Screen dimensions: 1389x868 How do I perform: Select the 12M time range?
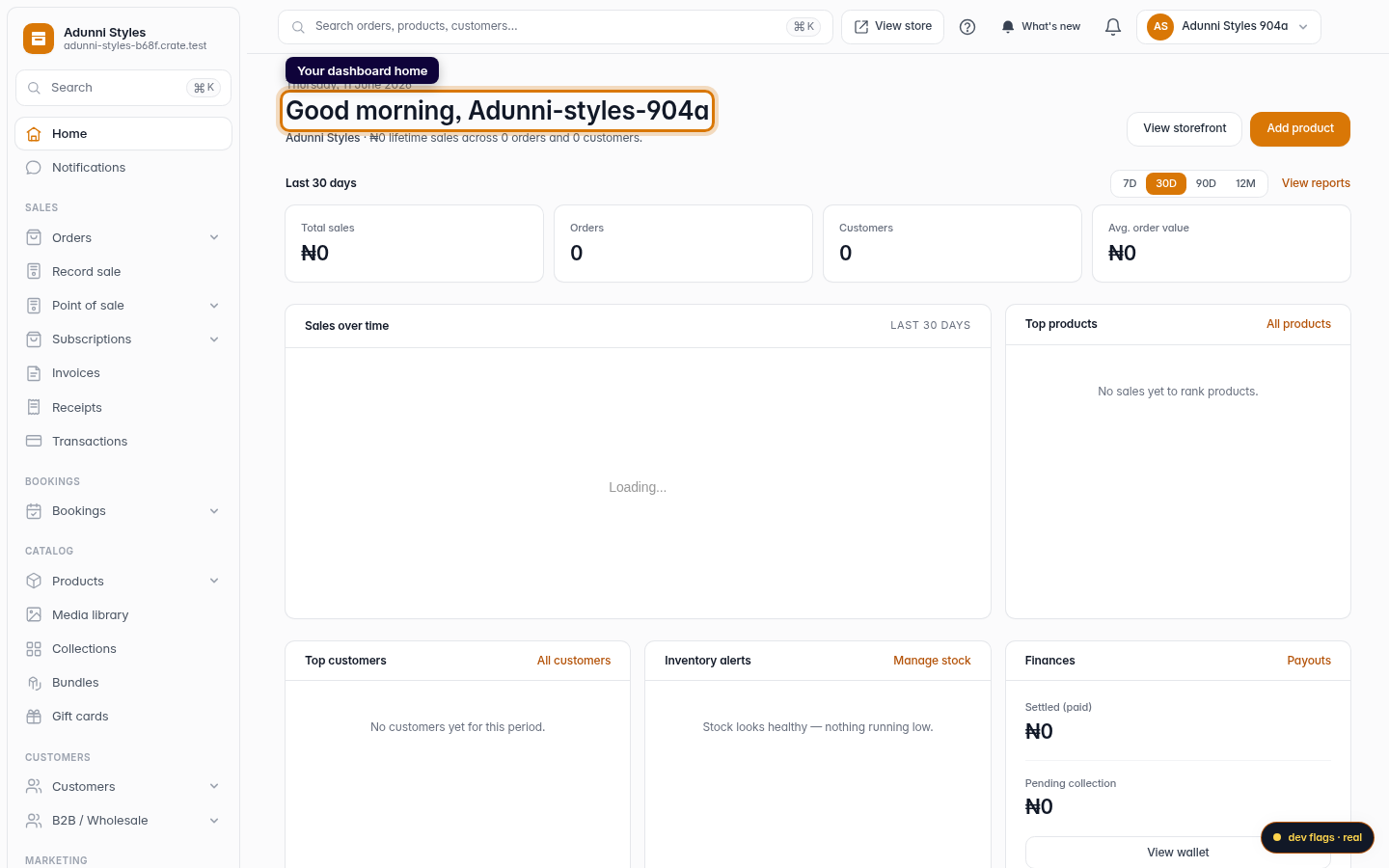click(1245, 183)
